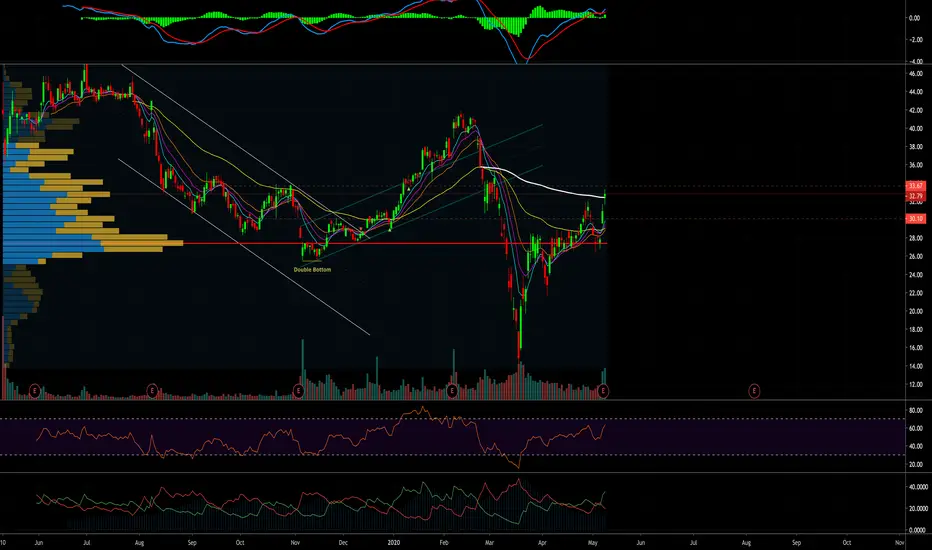Click the 80.00 value on RSI scale

pos(916,410)
